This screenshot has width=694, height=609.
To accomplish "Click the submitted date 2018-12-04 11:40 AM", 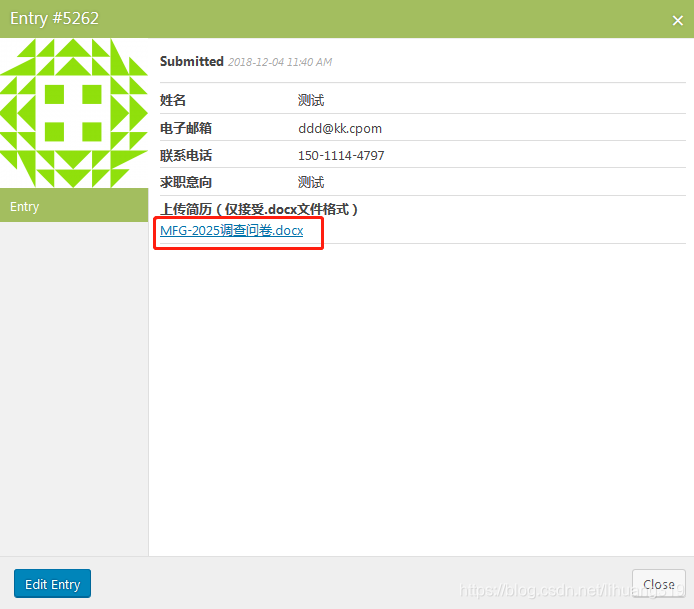I will pos(280,62).
